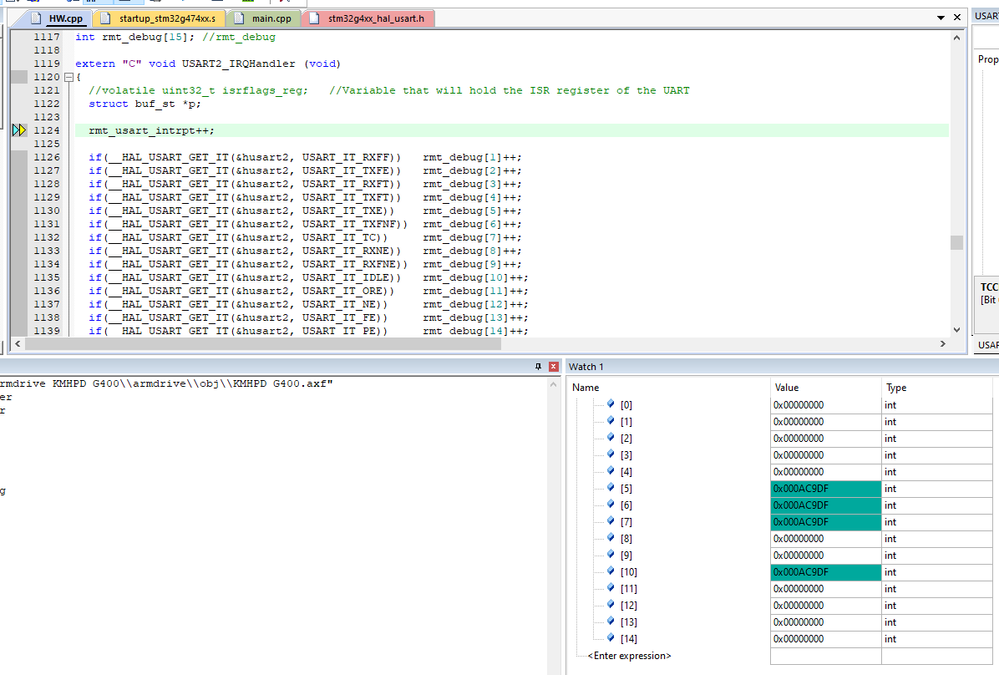The image size is (999, 675).
Task: Click the variable icon beside watch element [3]
Action: 610,454
